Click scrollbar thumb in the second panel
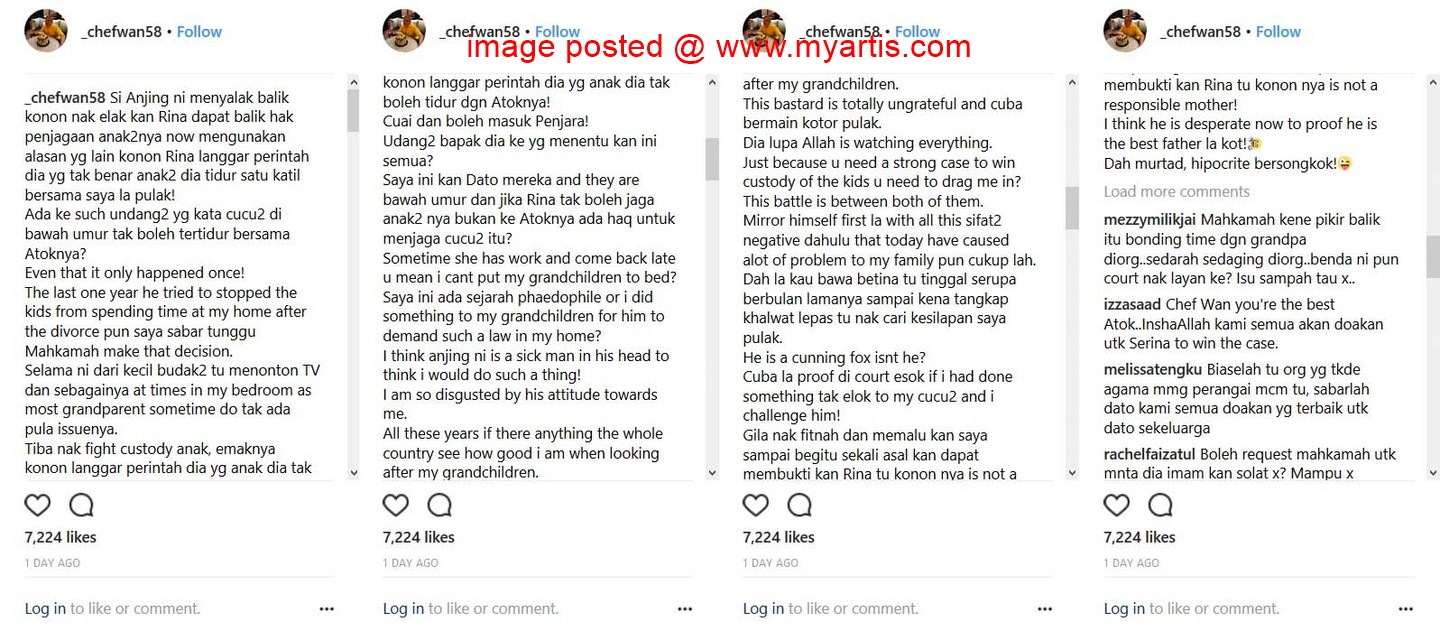Screen dimensions: 1440x631 (712, 158)
